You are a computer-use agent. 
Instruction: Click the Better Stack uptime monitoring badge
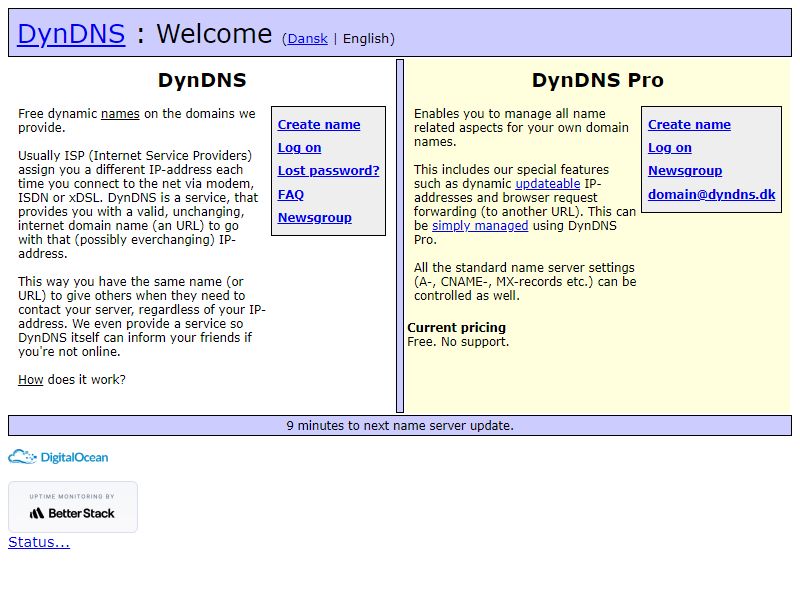pyautogui.click(x=73, y=507)
